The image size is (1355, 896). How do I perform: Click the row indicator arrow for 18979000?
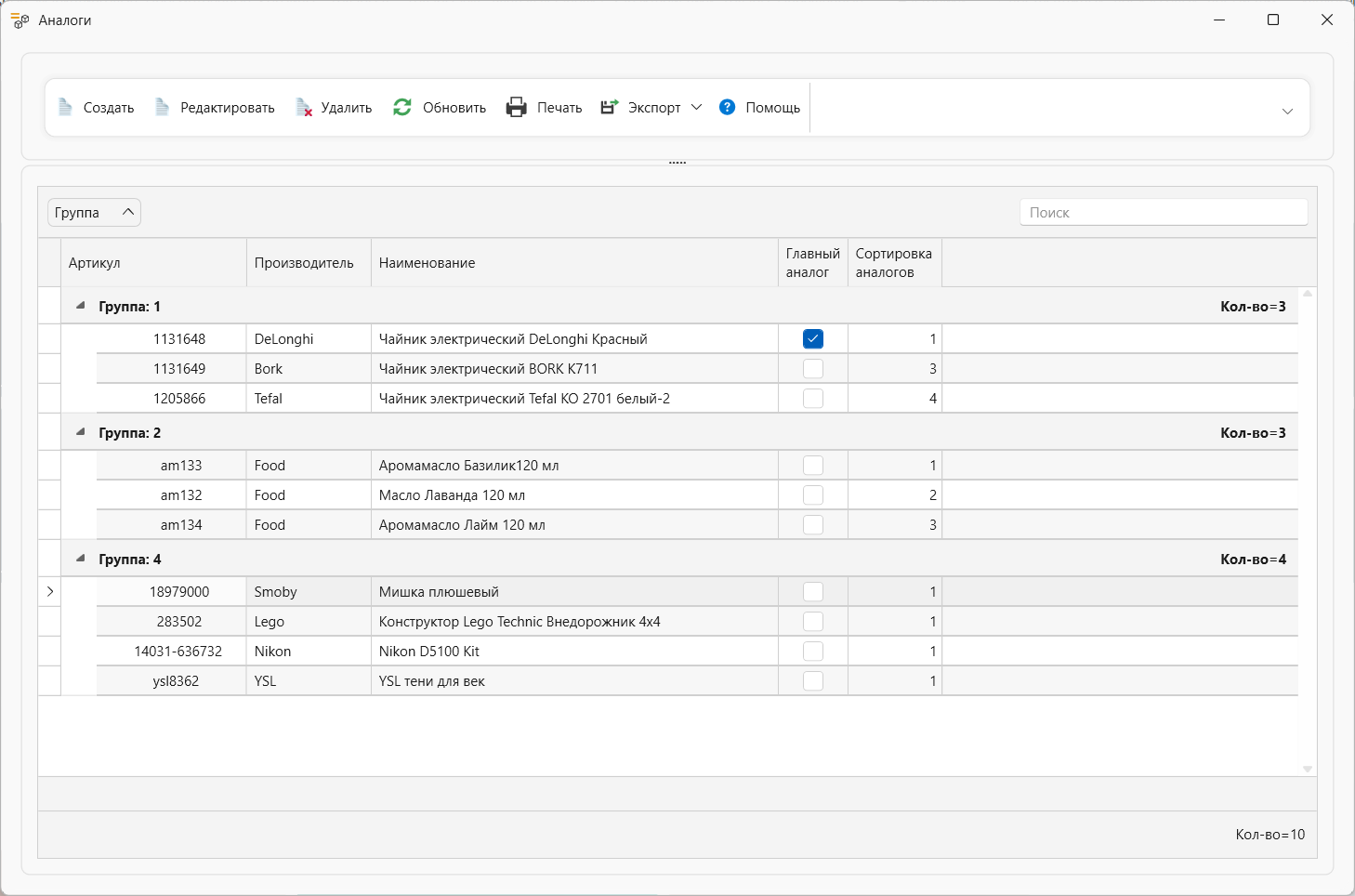point(50,591)
